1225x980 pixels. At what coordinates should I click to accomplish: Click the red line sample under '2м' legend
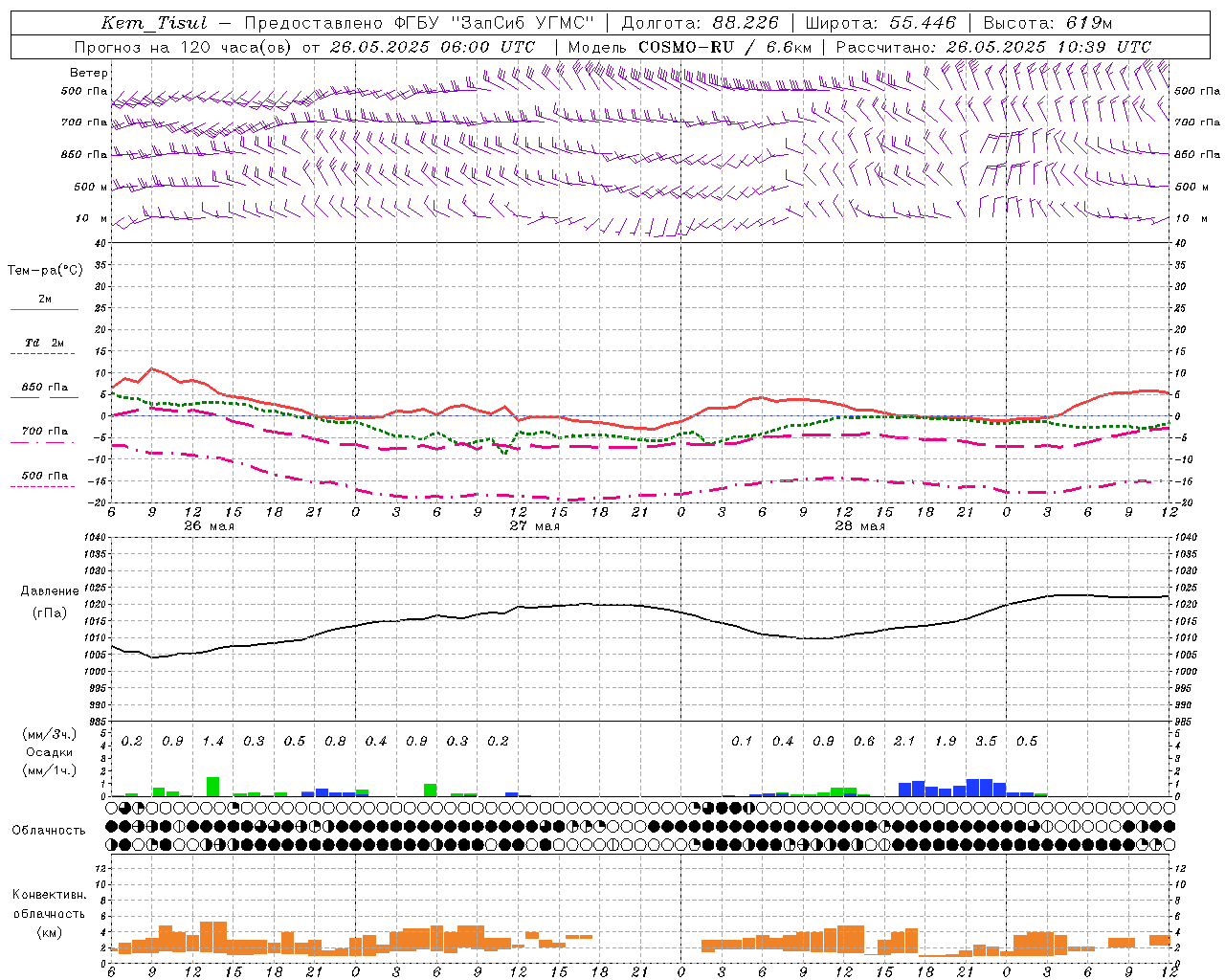(x=44, y=310)
